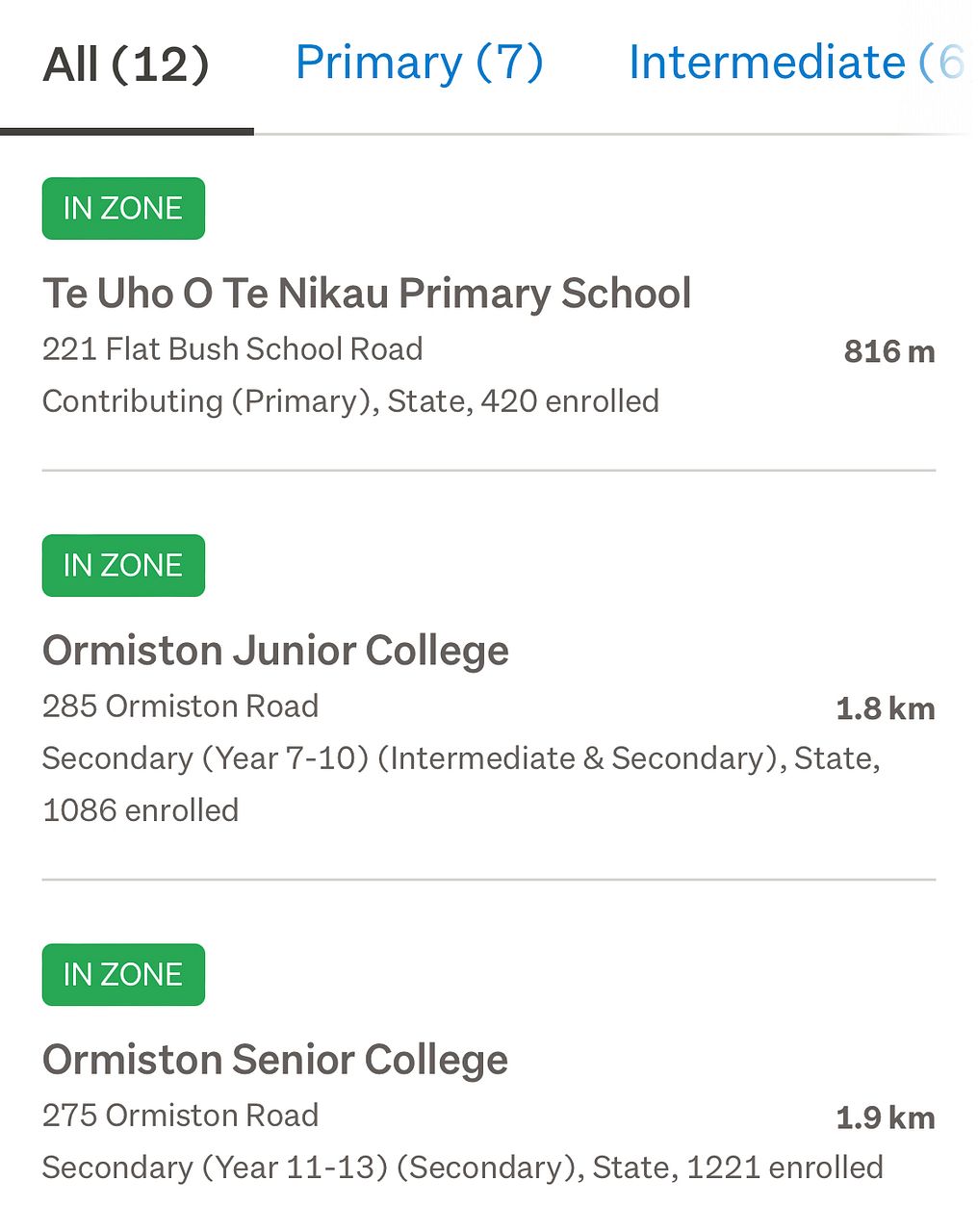Open the Ormiston Senior College listing
978x1232 pixels.
(275, 1060)
